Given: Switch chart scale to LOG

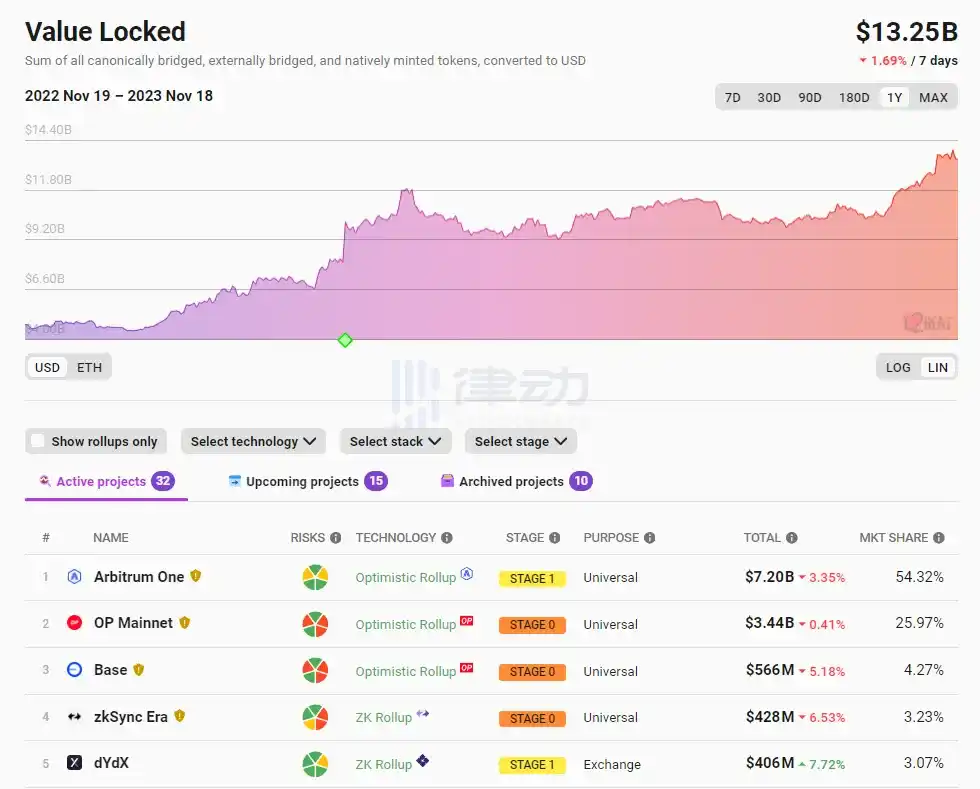Looking at the screenshot, I should 898,367.
